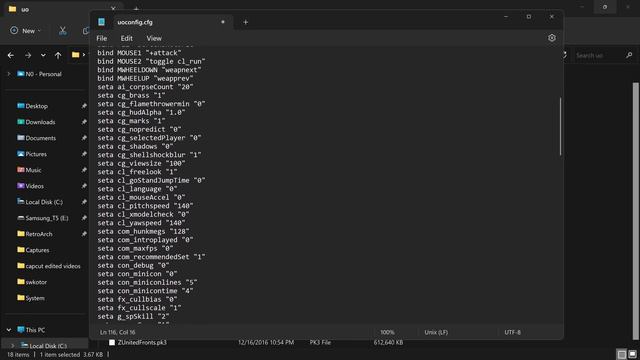Image resolution: width=640 pixels, height=360 pixels.
Task: Click the Explorer search magnifier icon
Action: tap(629, 55)
